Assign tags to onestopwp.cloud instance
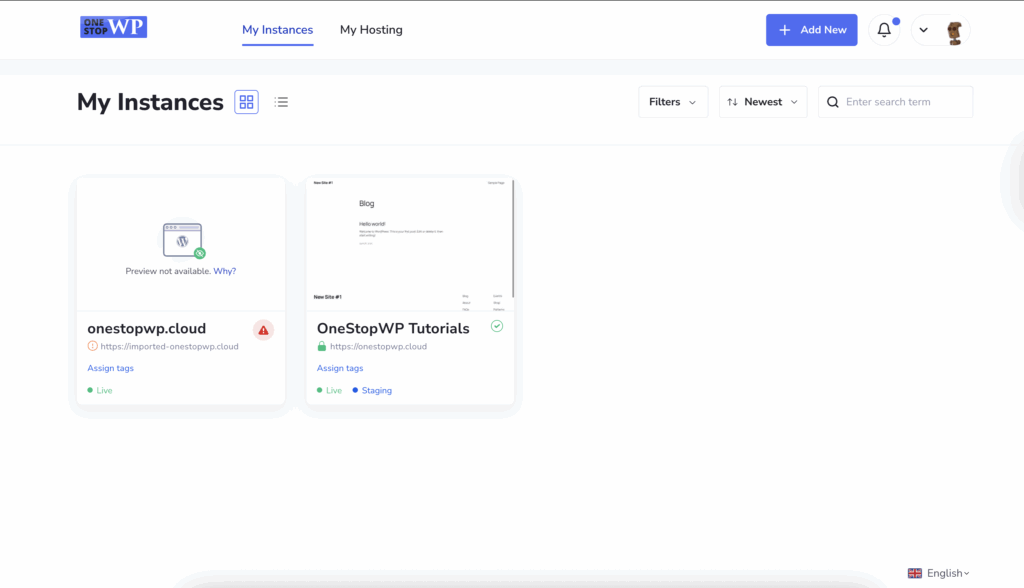Image resolution: width=1024 pixels, height=588 pixels. point(110,368)
